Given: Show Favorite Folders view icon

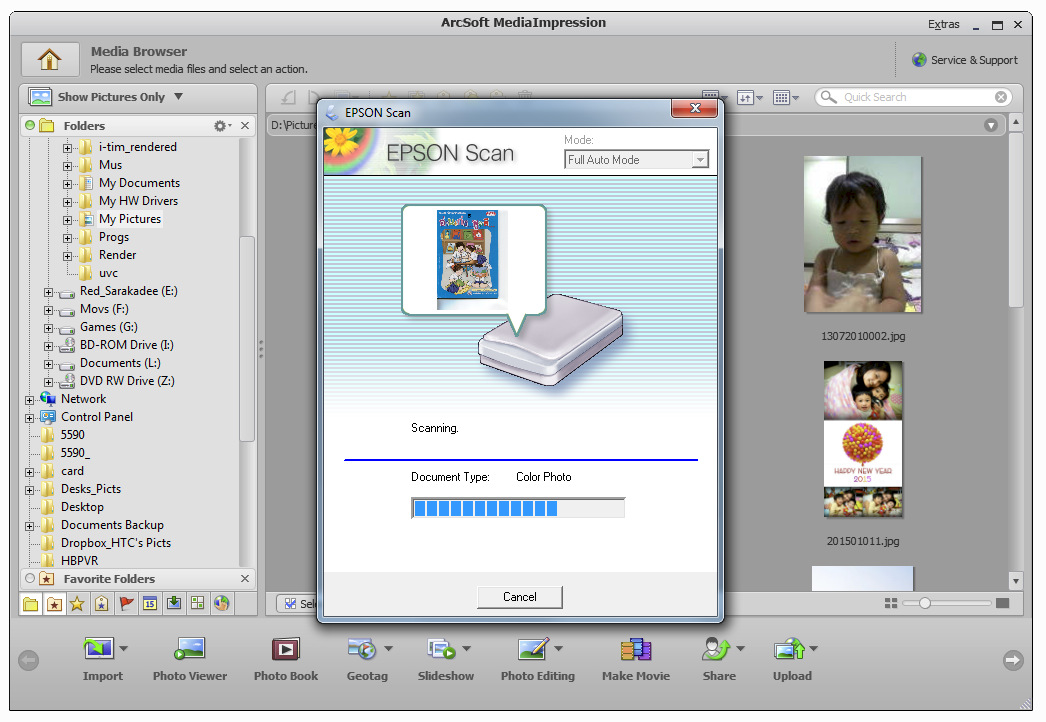Looking at the screenshot, I should 54,604.
